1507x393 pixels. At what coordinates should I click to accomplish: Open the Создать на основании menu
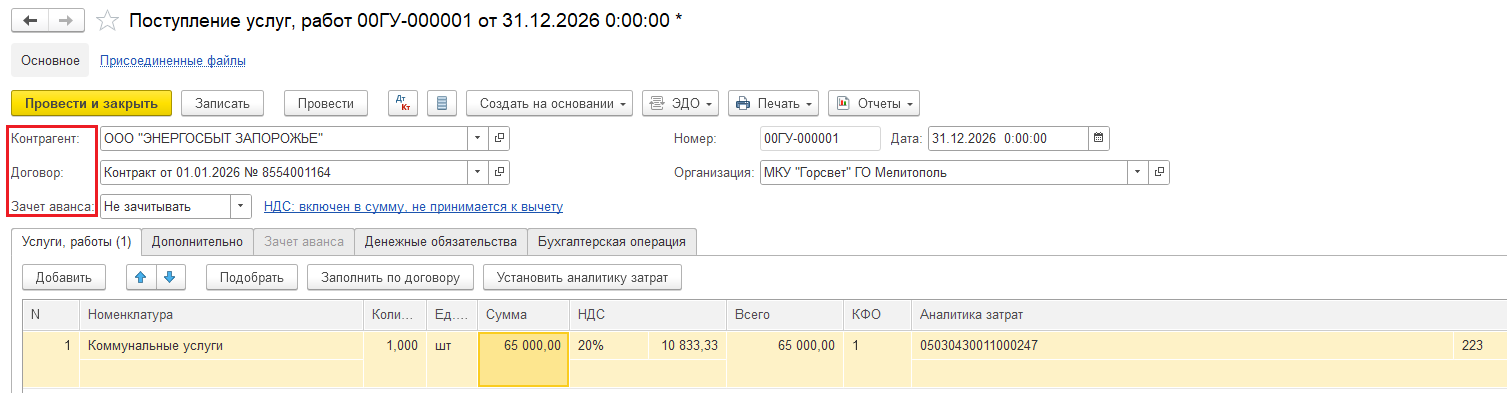pyautogui.click(x=550, y=103)
